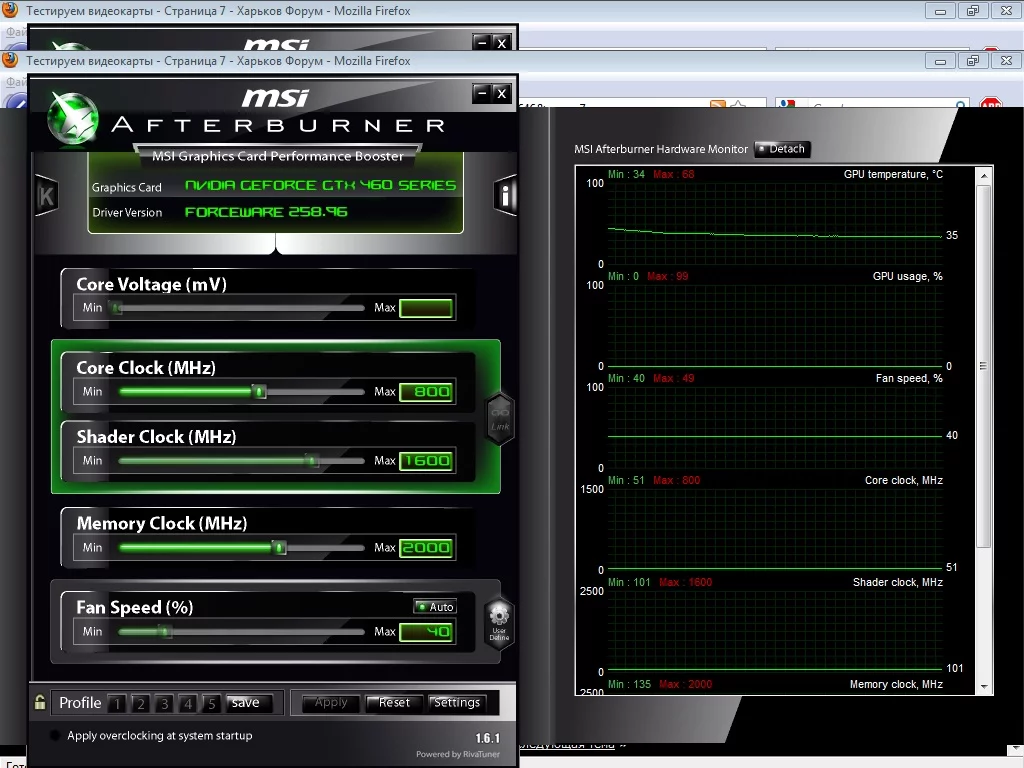Open the information 'i' side panel
The height and width of the screenshot is (768, 1024).
tap(506, 196)
